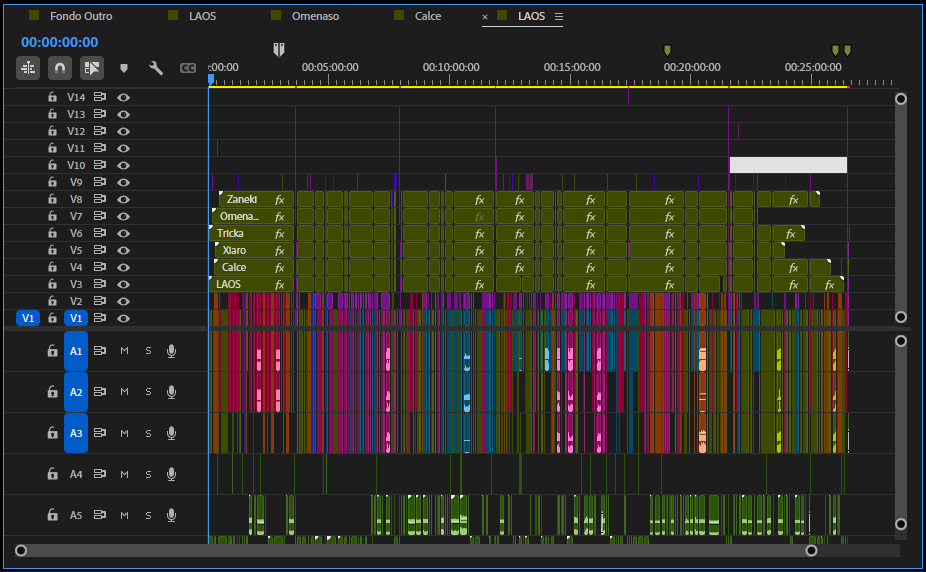Adjust audio tracks vertical zoom bottom handle

click(x=901, y=524)
